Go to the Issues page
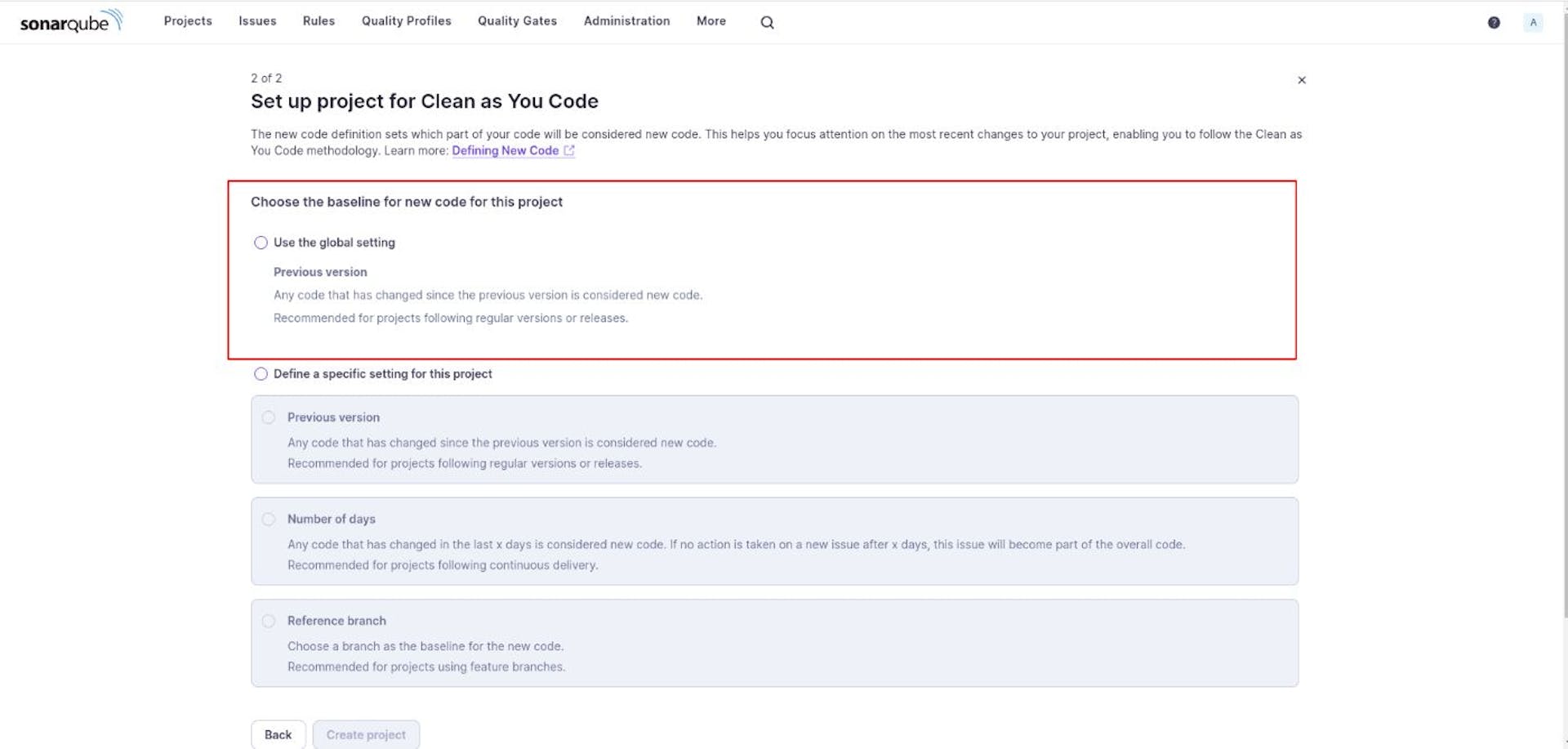Screen dimensions: 1568x749 coord(257,21)
